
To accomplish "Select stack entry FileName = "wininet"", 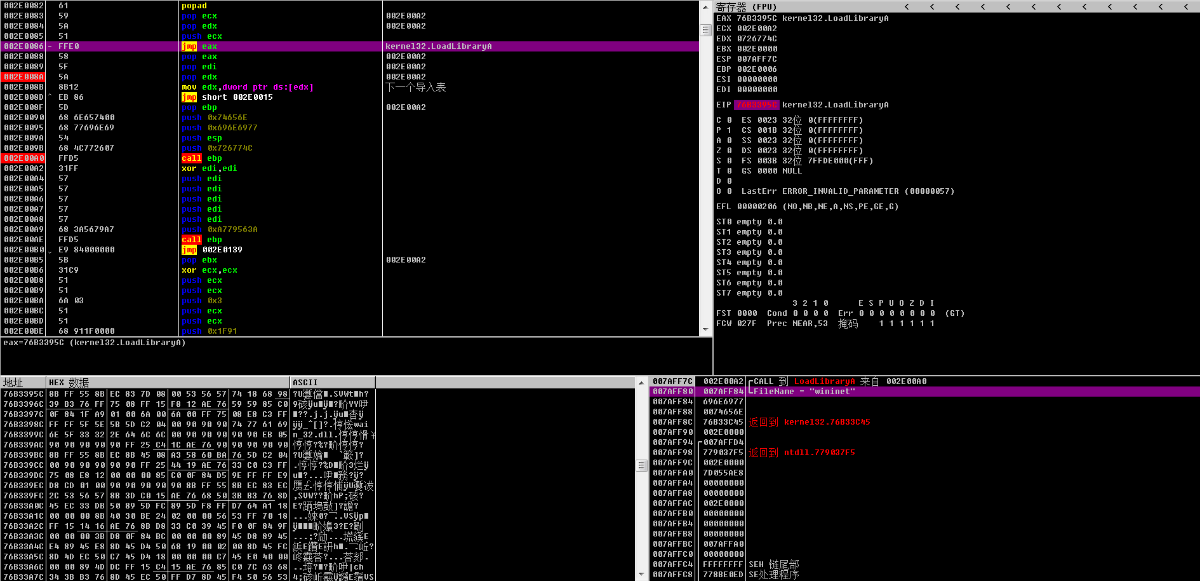I will [924, 391].
